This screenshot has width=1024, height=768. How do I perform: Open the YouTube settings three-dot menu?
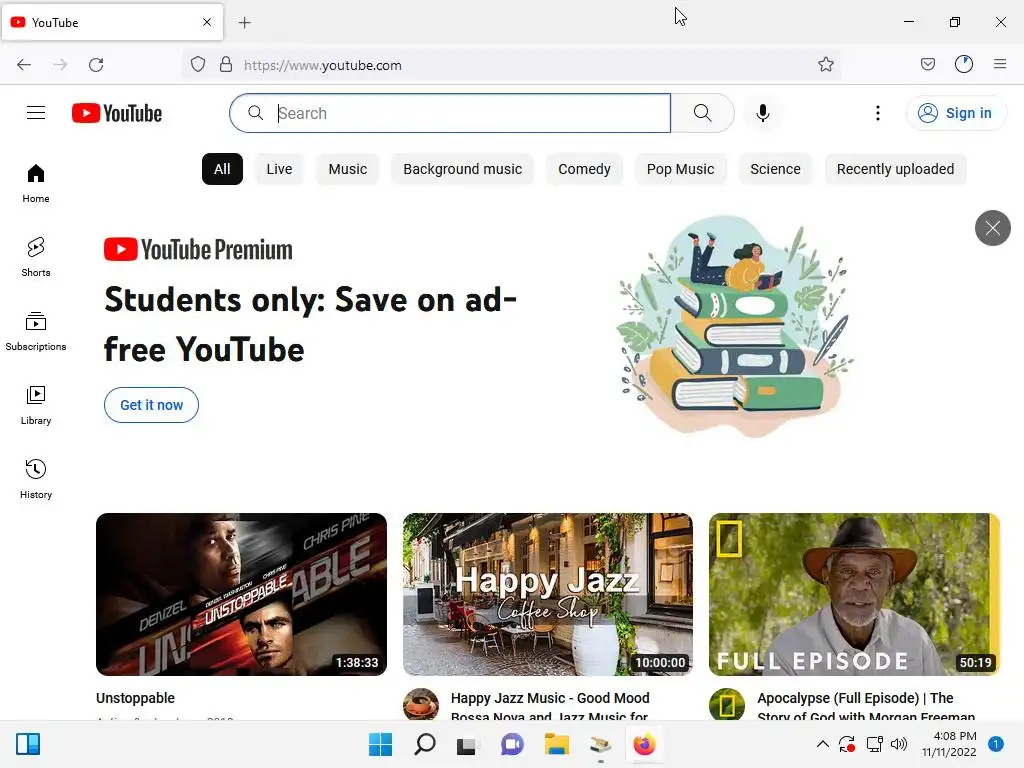[x=878, y=113]
